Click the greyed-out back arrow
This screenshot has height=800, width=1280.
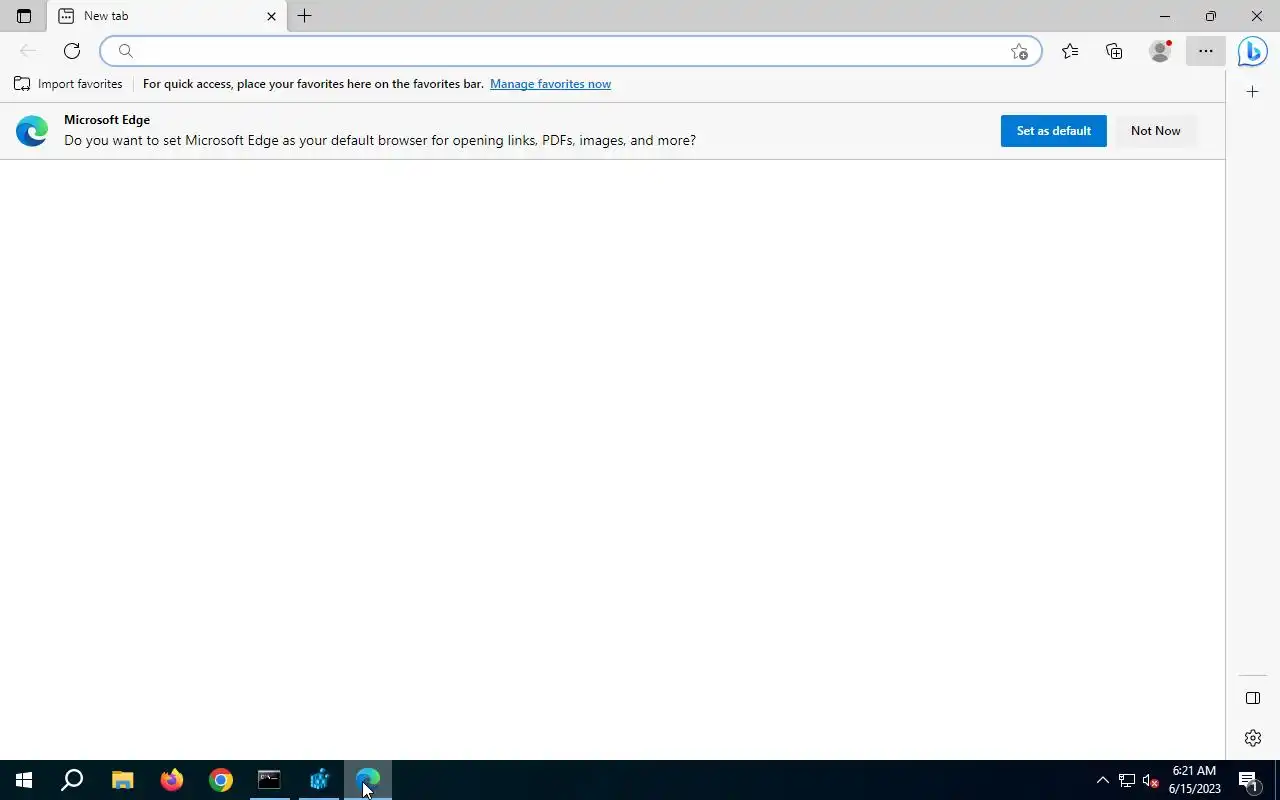(28, 51)
